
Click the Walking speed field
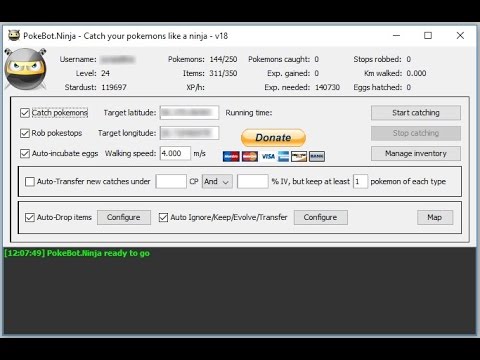pos(175,153)
